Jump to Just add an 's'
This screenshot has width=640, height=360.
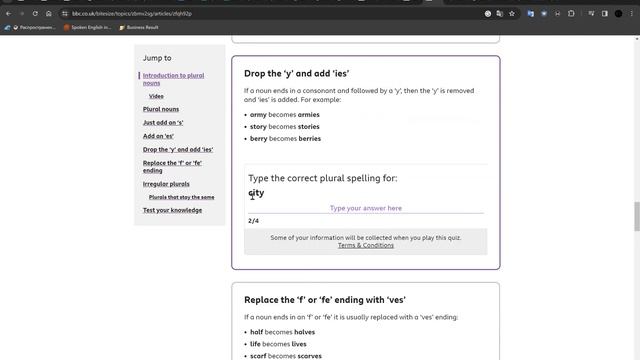click(163, 122)
